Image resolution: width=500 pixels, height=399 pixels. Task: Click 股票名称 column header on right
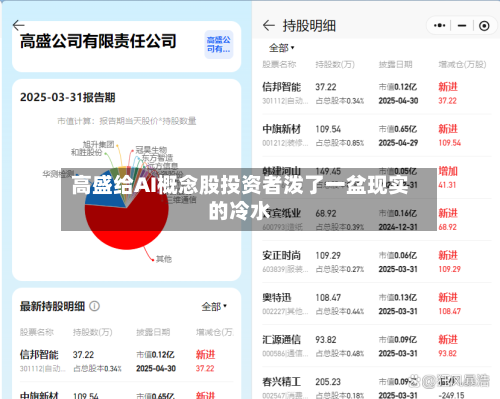[279, 64]
